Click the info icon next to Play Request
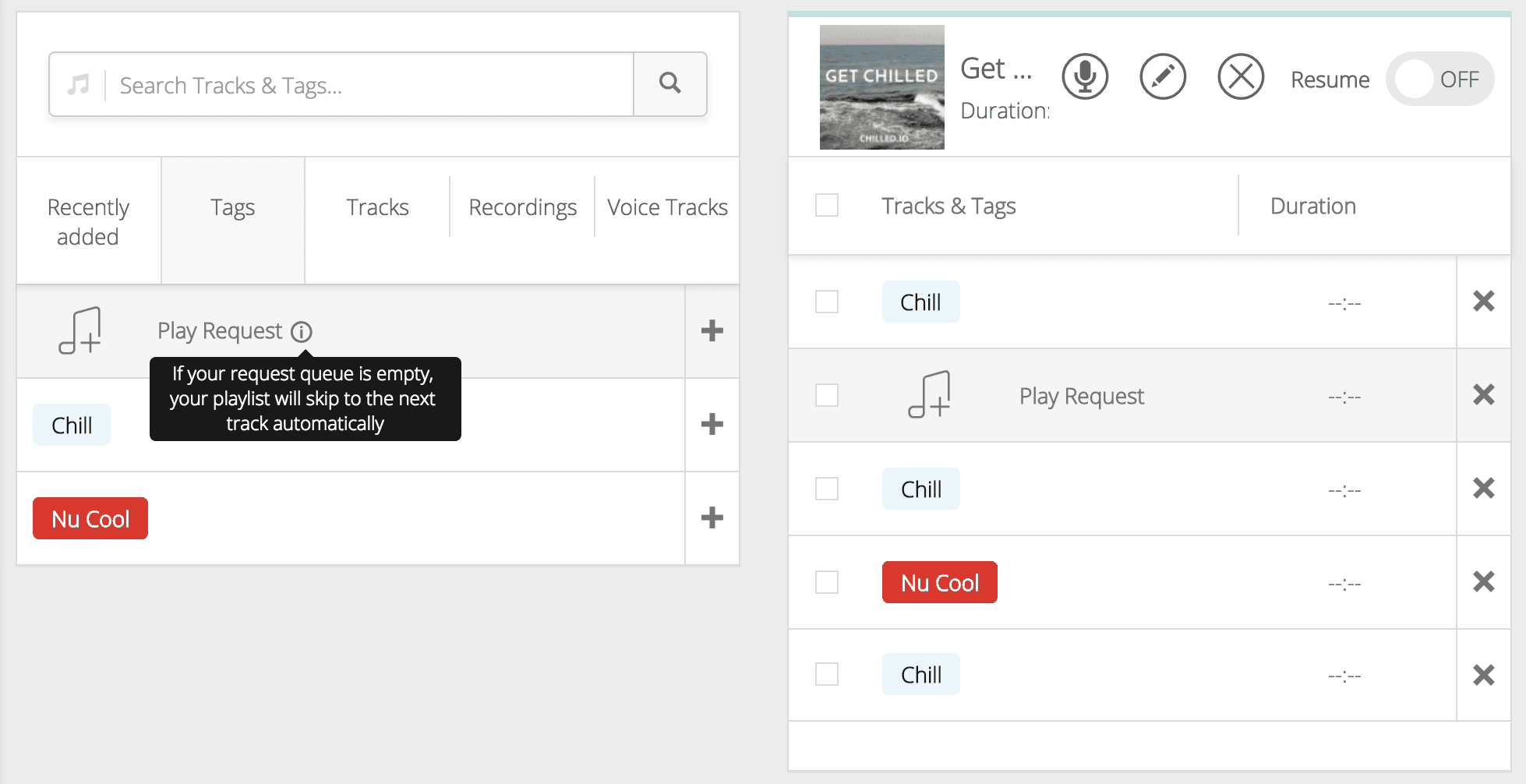The height and width of the screenshot is (784, 1526). tap(303, 331)
